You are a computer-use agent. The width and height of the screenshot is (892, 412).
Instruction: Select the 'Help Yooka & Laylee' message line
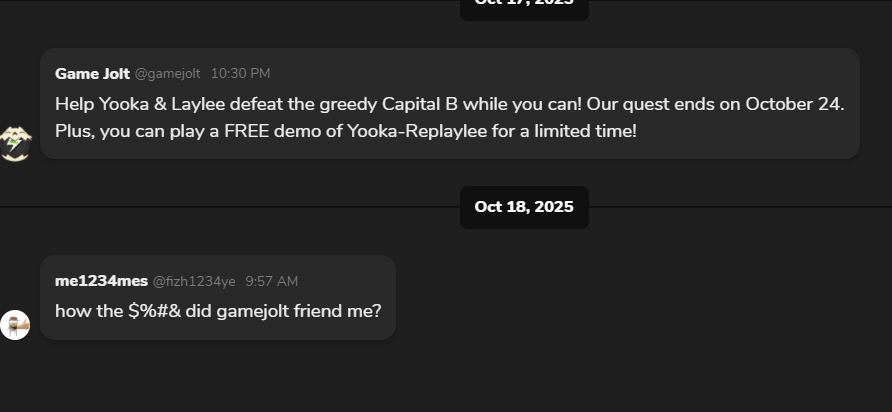point(450,104)
